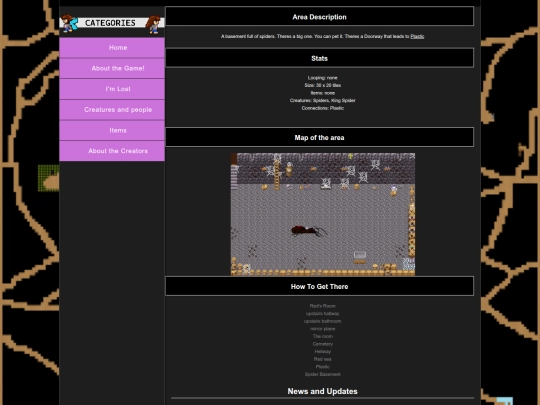Click the Stats section header
540x405 pixels.
coord(320,58)
